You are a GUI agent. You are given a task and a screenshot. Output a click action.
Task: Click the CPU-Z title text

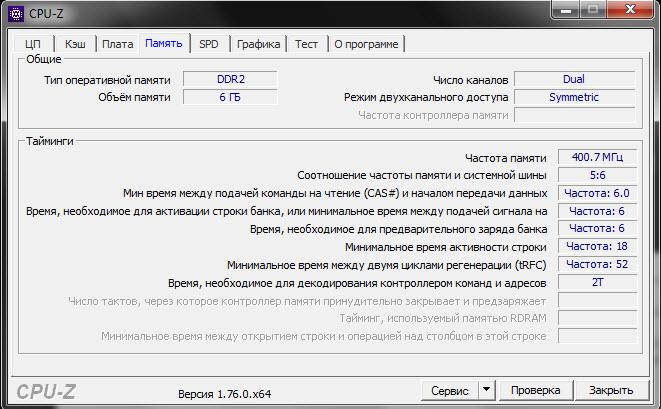tap(46, 13)
